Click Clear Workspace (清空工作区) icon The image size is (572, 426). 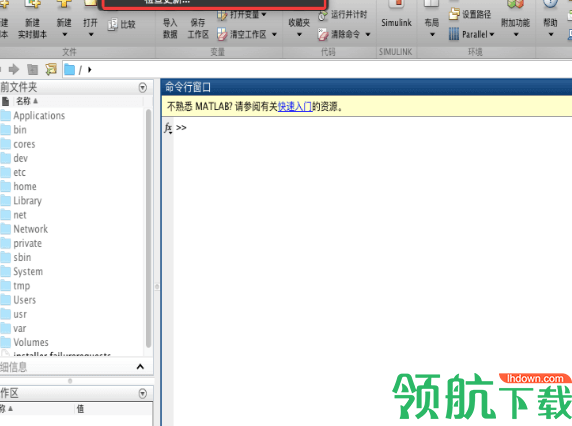222,35
